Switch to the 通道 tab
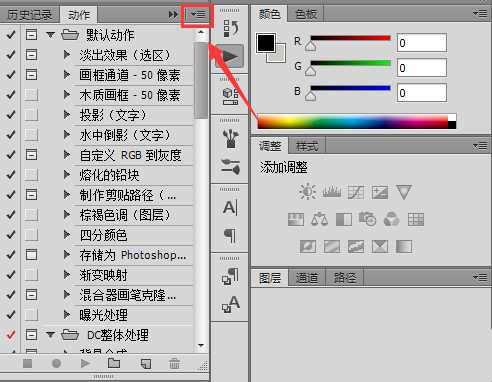This screenshot has height=382, width=492. 307,278
